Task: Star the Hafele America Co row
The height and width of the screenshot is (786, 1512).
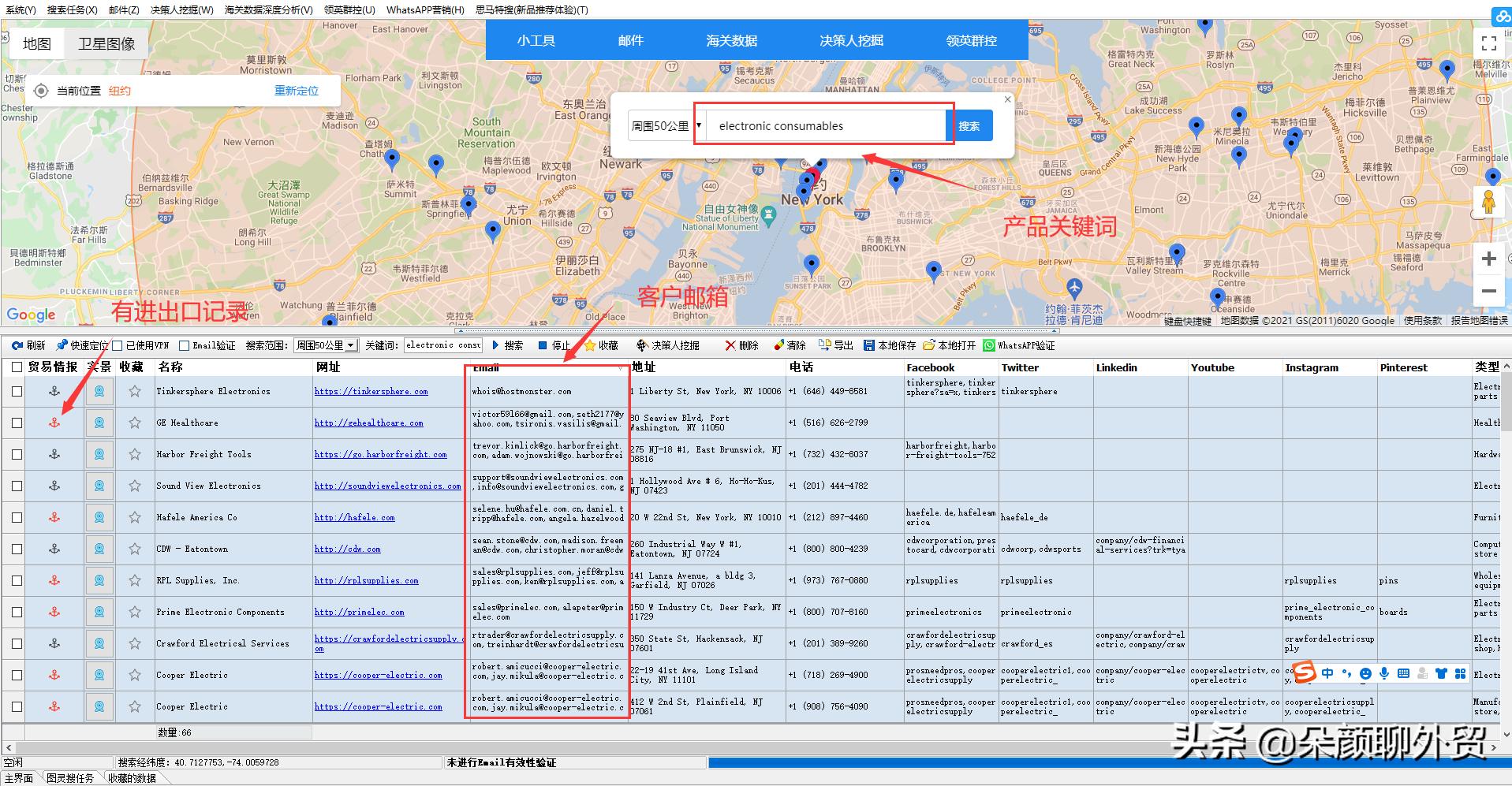Action: (x=135, y=517)
